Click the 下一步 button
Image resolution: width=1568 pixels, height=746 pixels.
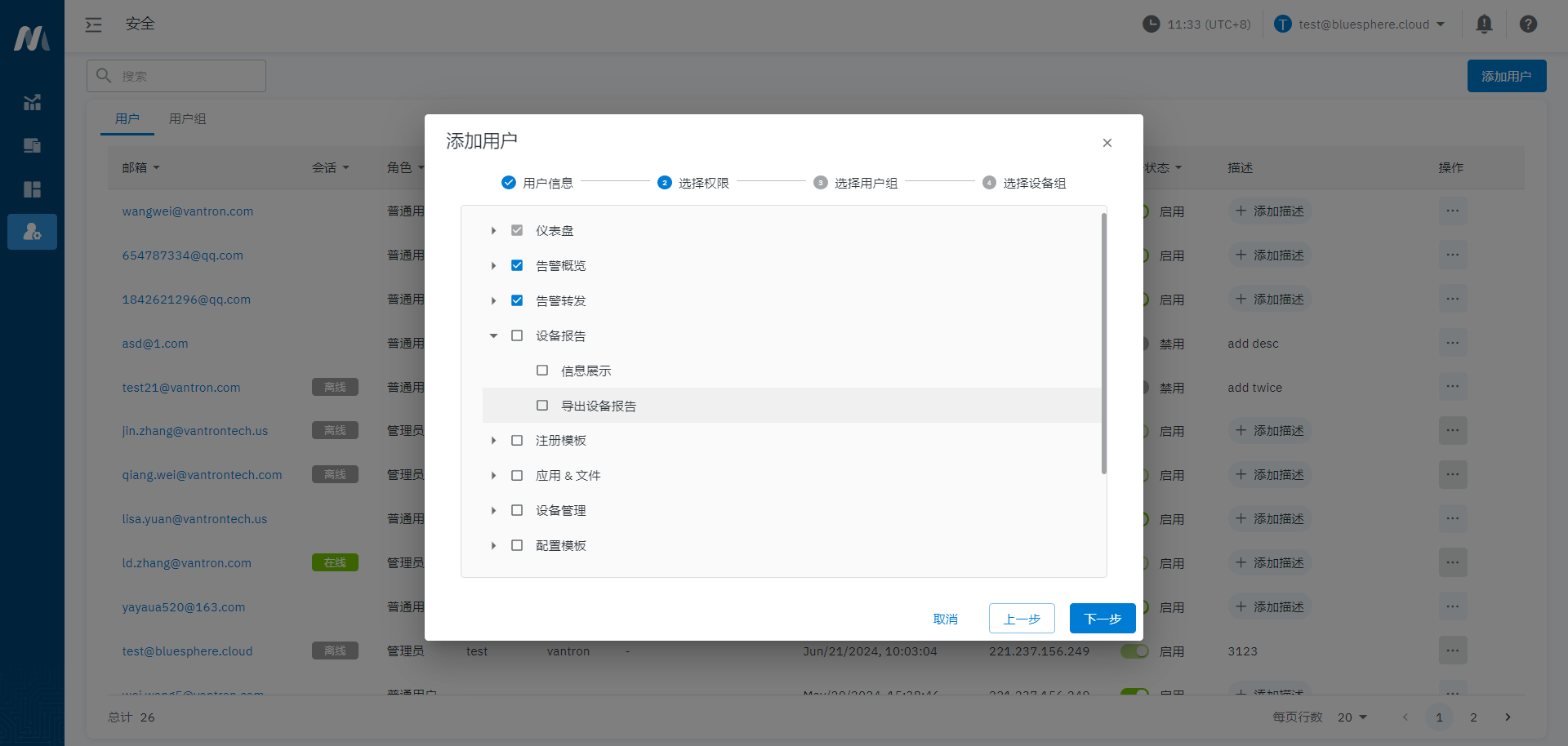1102,619
